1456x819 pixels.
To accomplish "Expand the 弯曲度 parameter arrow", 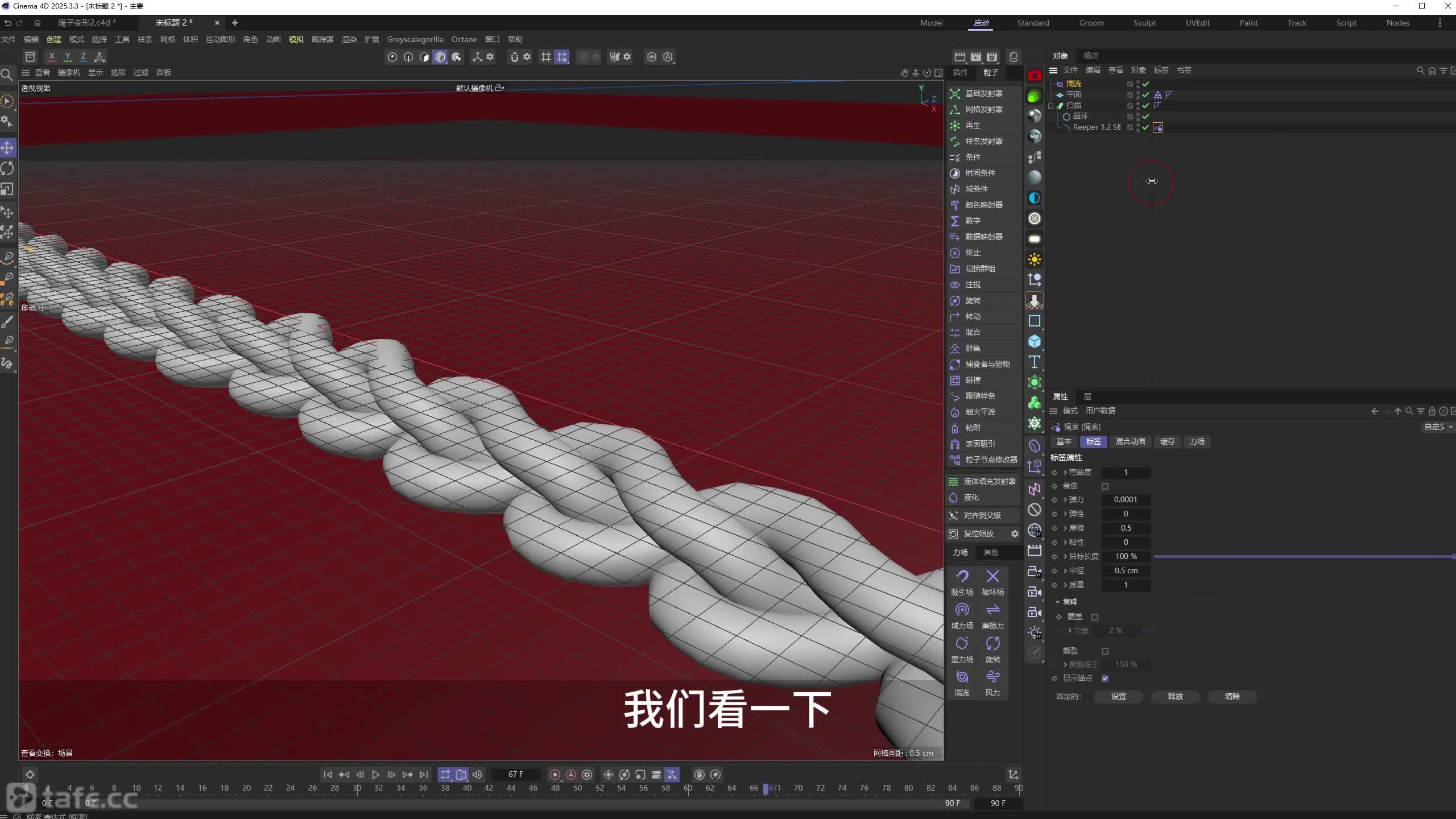I will pos(1065,473).
